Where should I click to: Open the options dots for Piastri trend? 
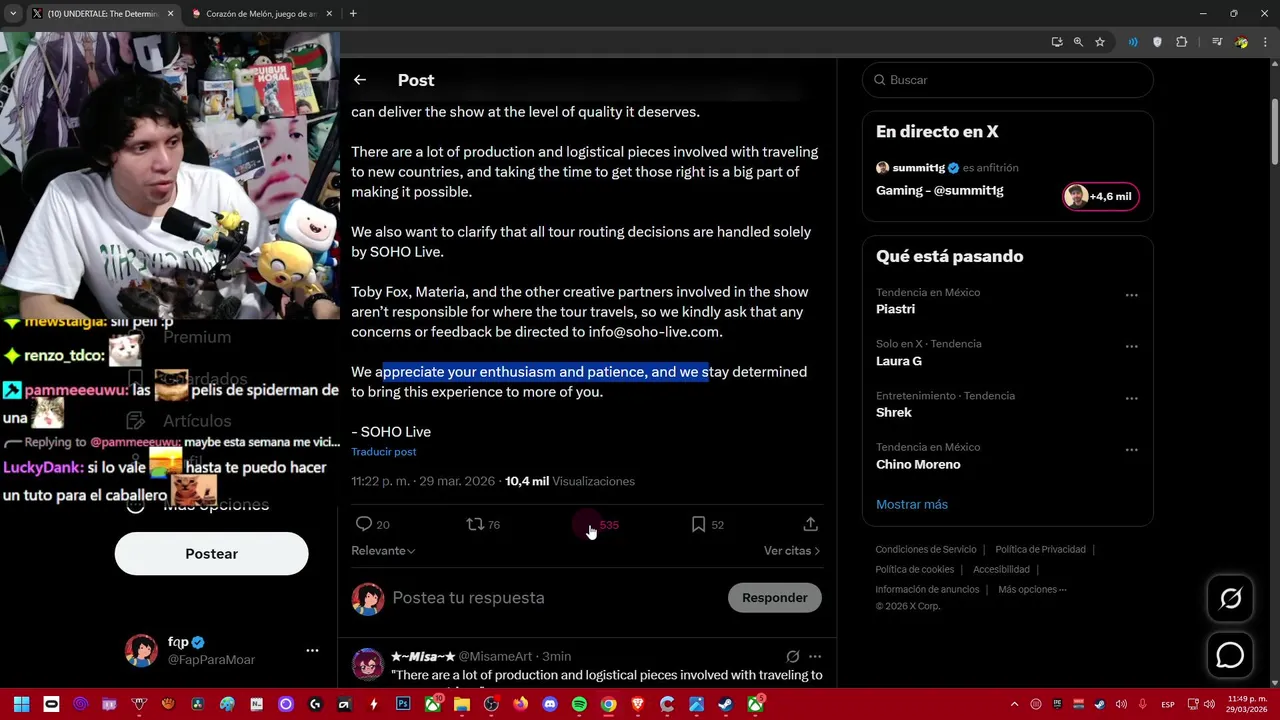[1132, 295]
